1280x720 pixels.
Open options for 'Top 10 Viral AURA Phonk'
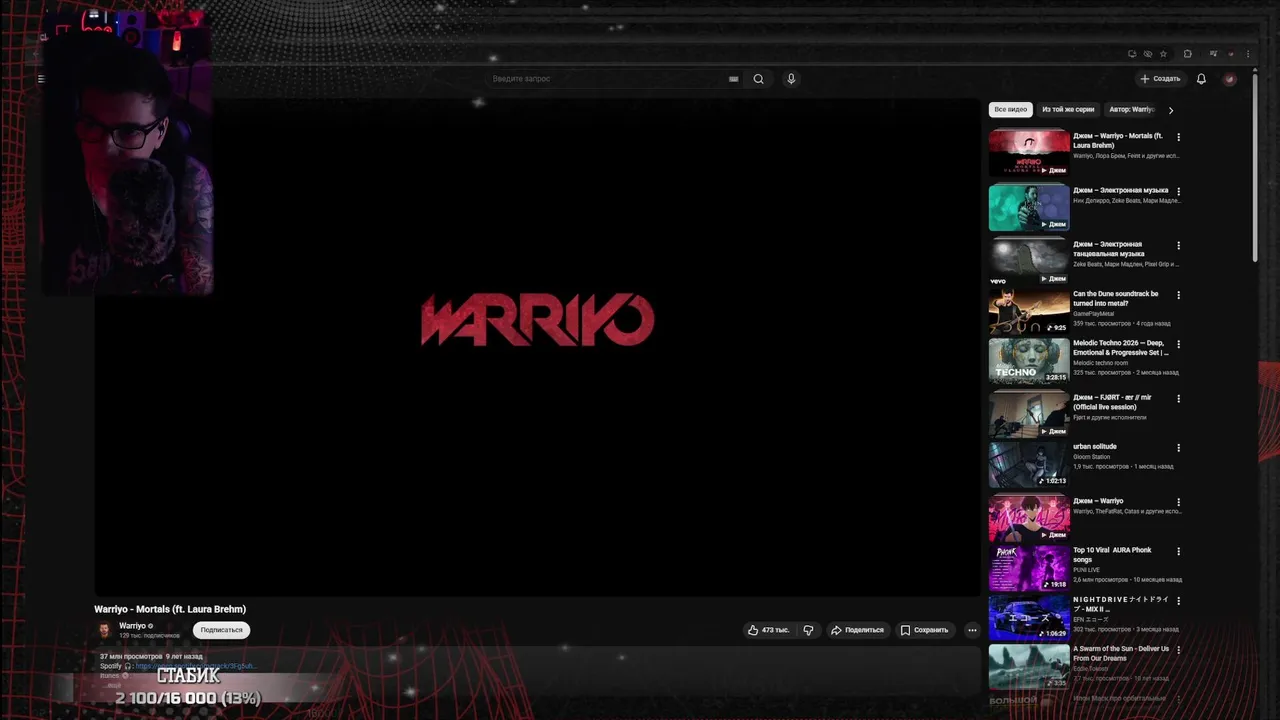1178,551
